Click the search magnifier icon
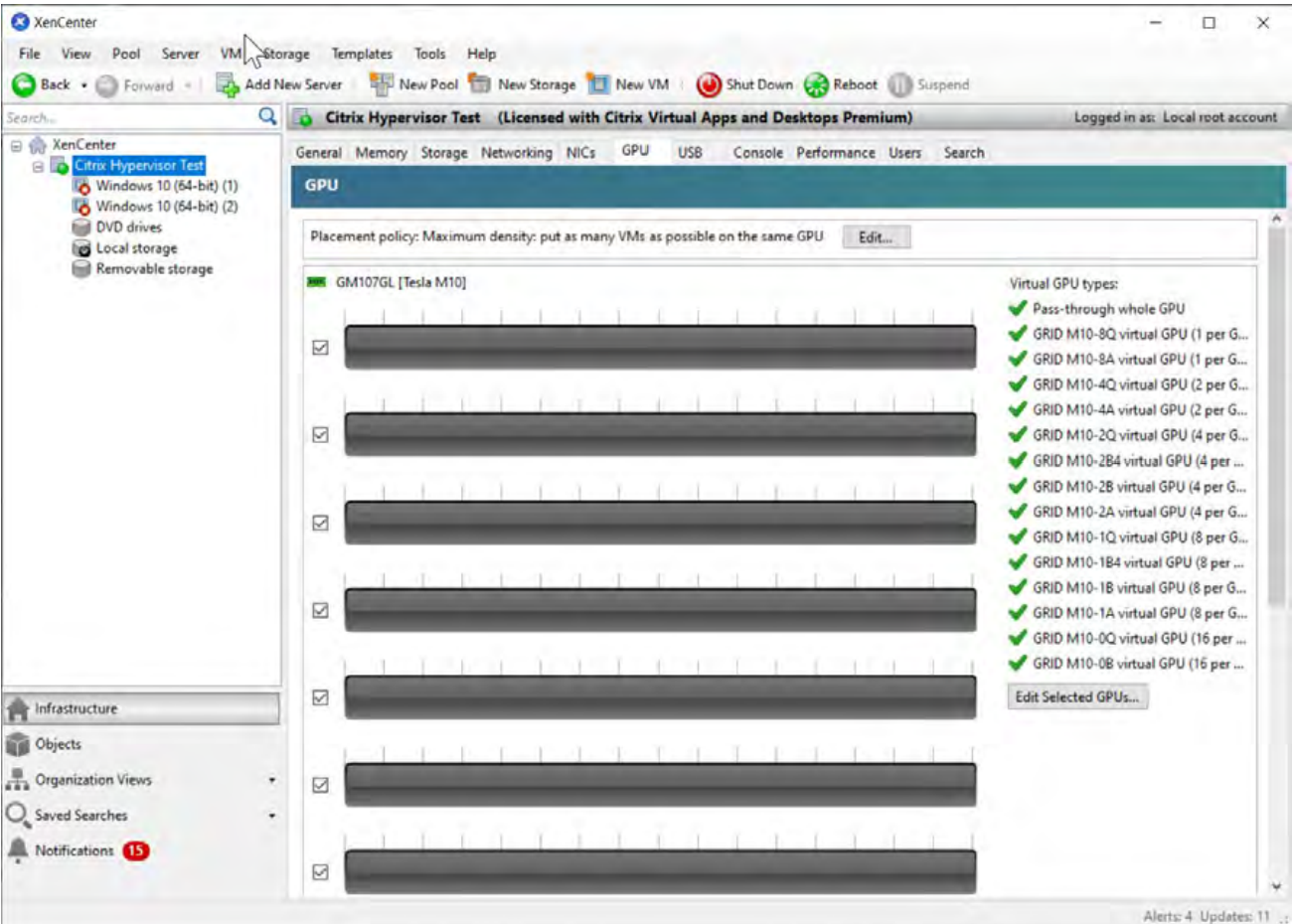 click(267, 117)
